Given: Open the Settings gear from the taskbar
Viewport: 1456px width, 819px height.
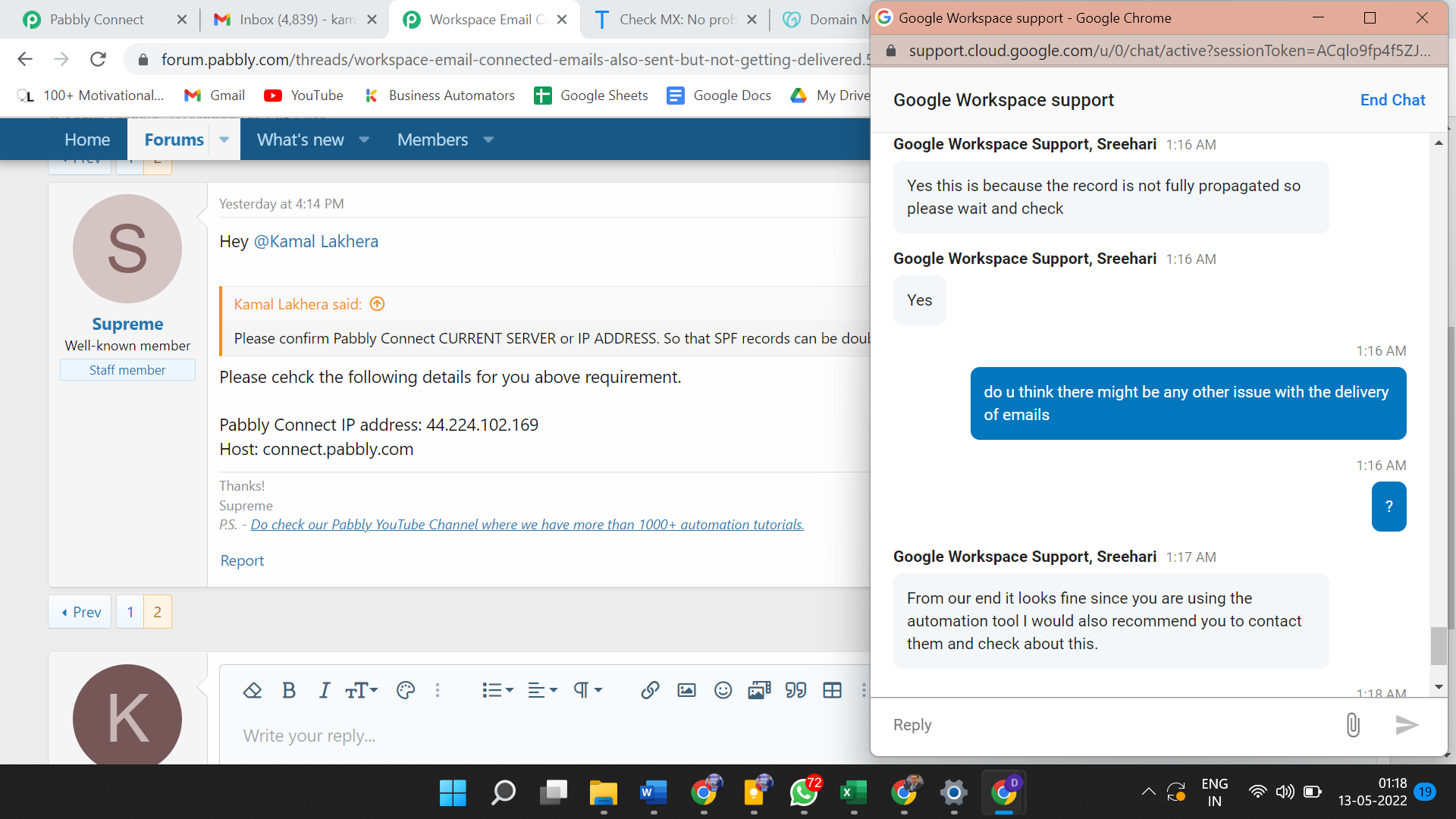Looking at the screenshot, I should click(954, 793).
